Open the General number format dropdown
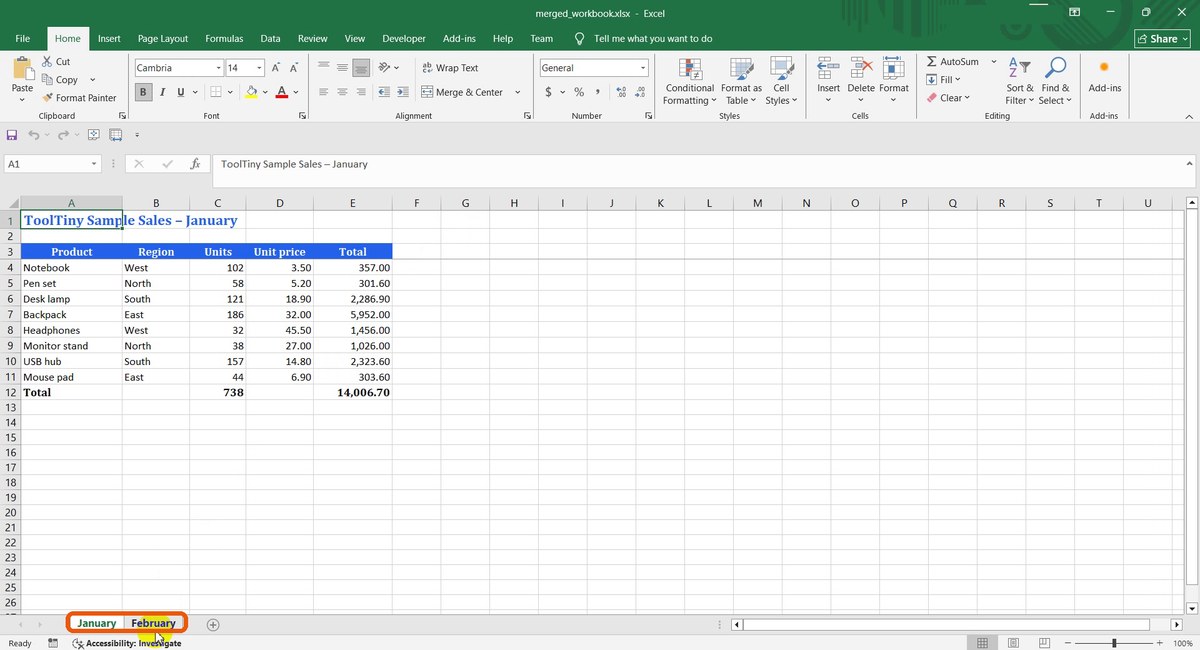Screen dimensions: 1200x650 tap(643, 68)
